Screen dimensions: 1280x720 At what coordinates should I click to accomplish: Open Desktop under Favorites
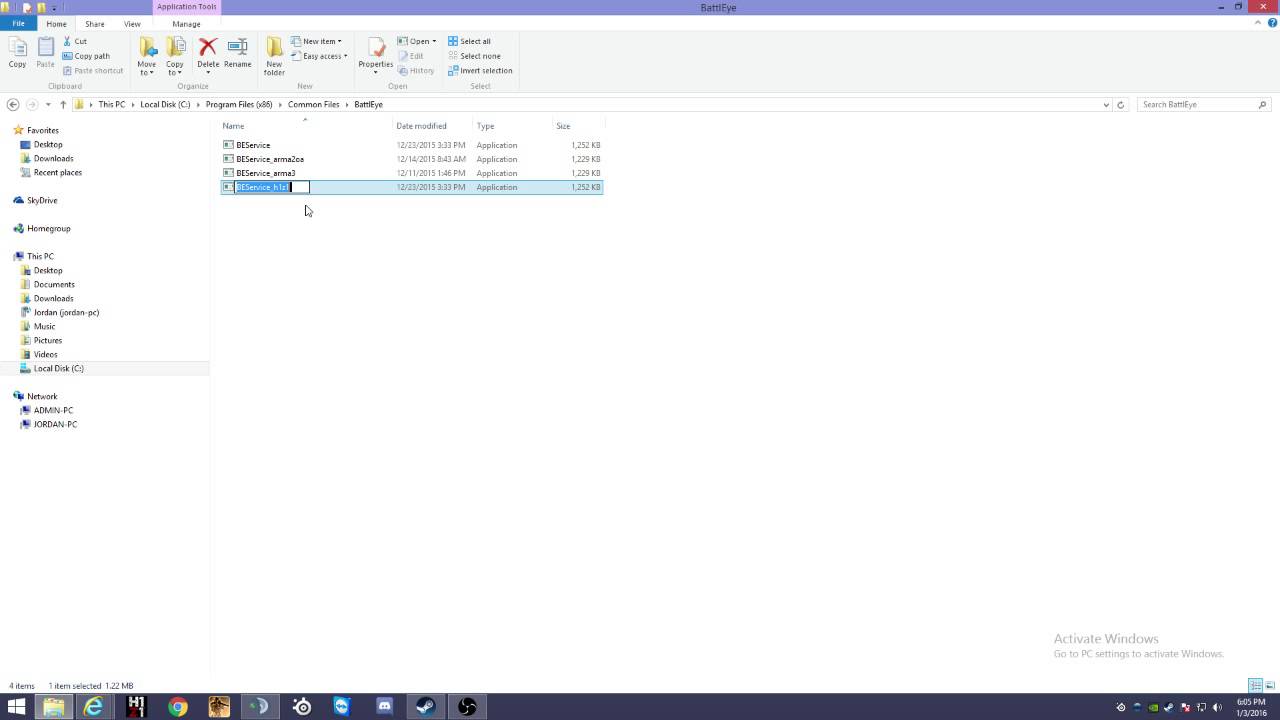(x=48, y=144)
